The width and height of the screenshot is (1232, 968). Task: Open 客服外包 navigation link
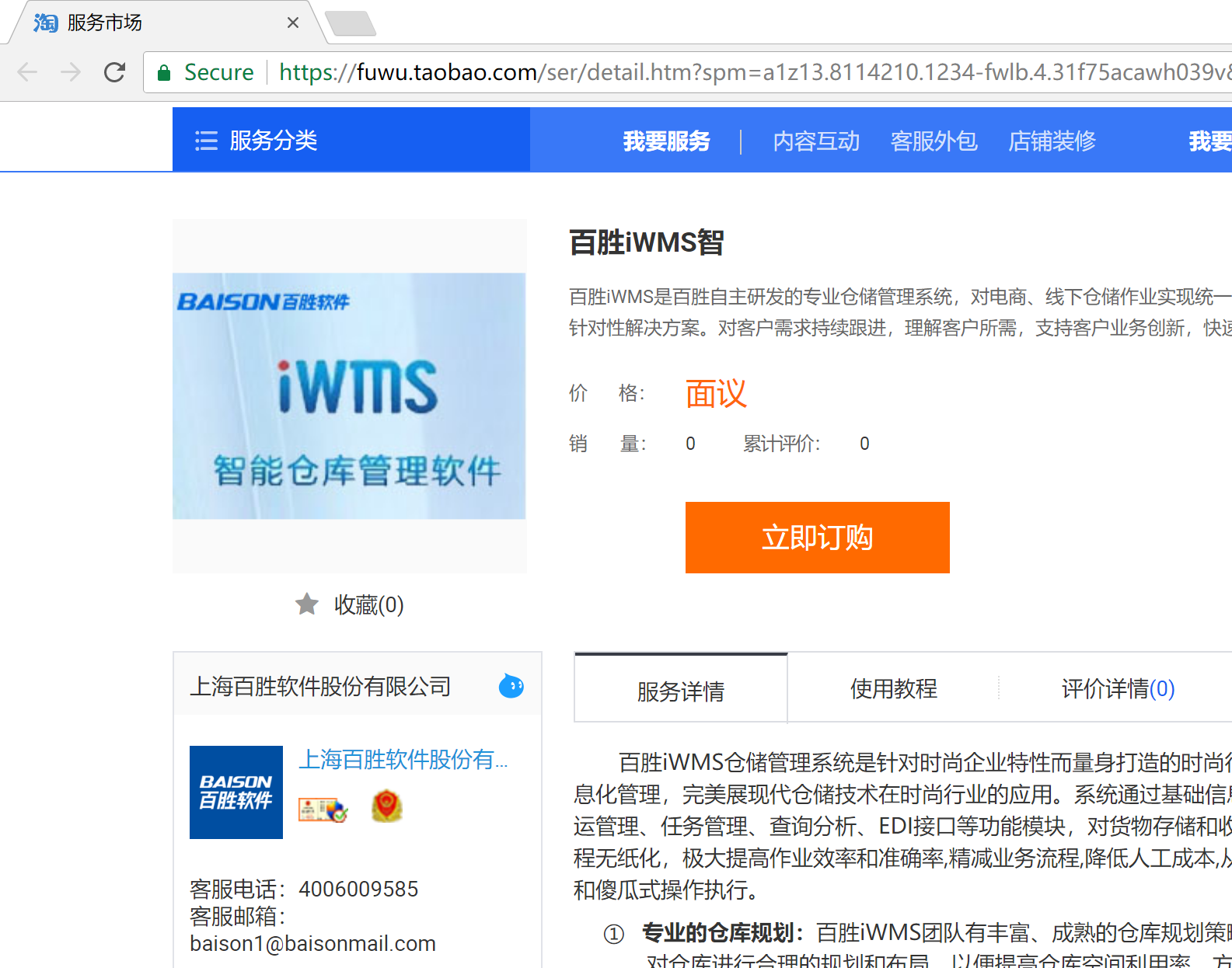[934, 141]
